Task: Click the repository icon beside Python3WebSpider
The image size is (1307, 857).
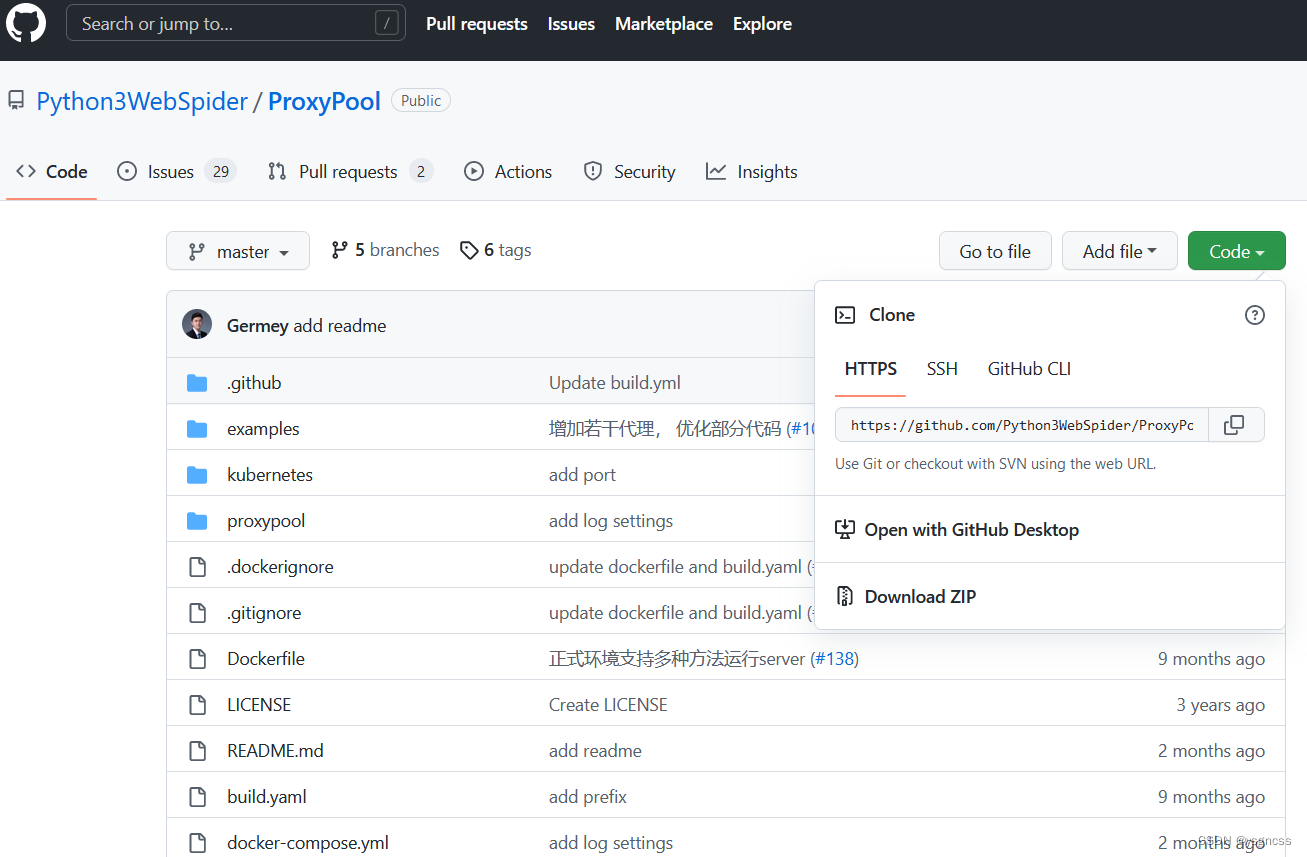Action: coord(16,101)
